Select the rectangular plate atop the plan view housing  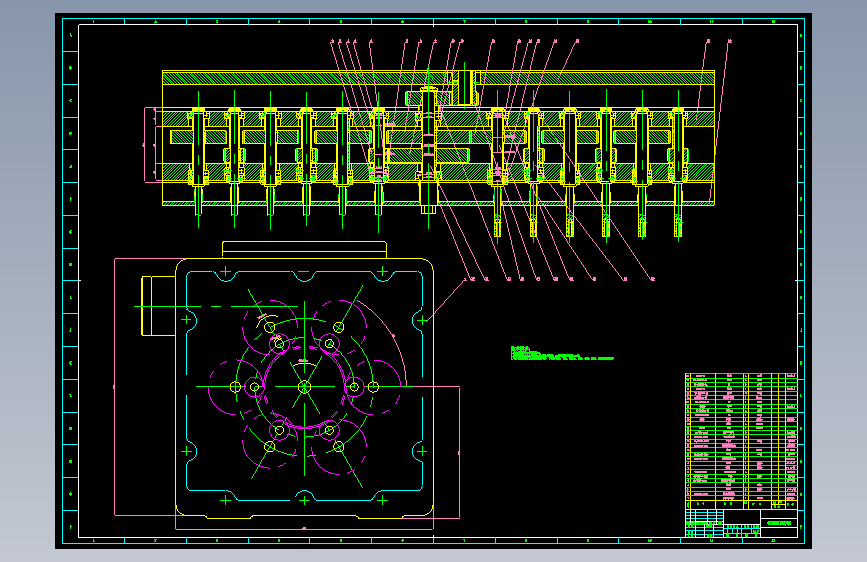(x=304, y=249)
